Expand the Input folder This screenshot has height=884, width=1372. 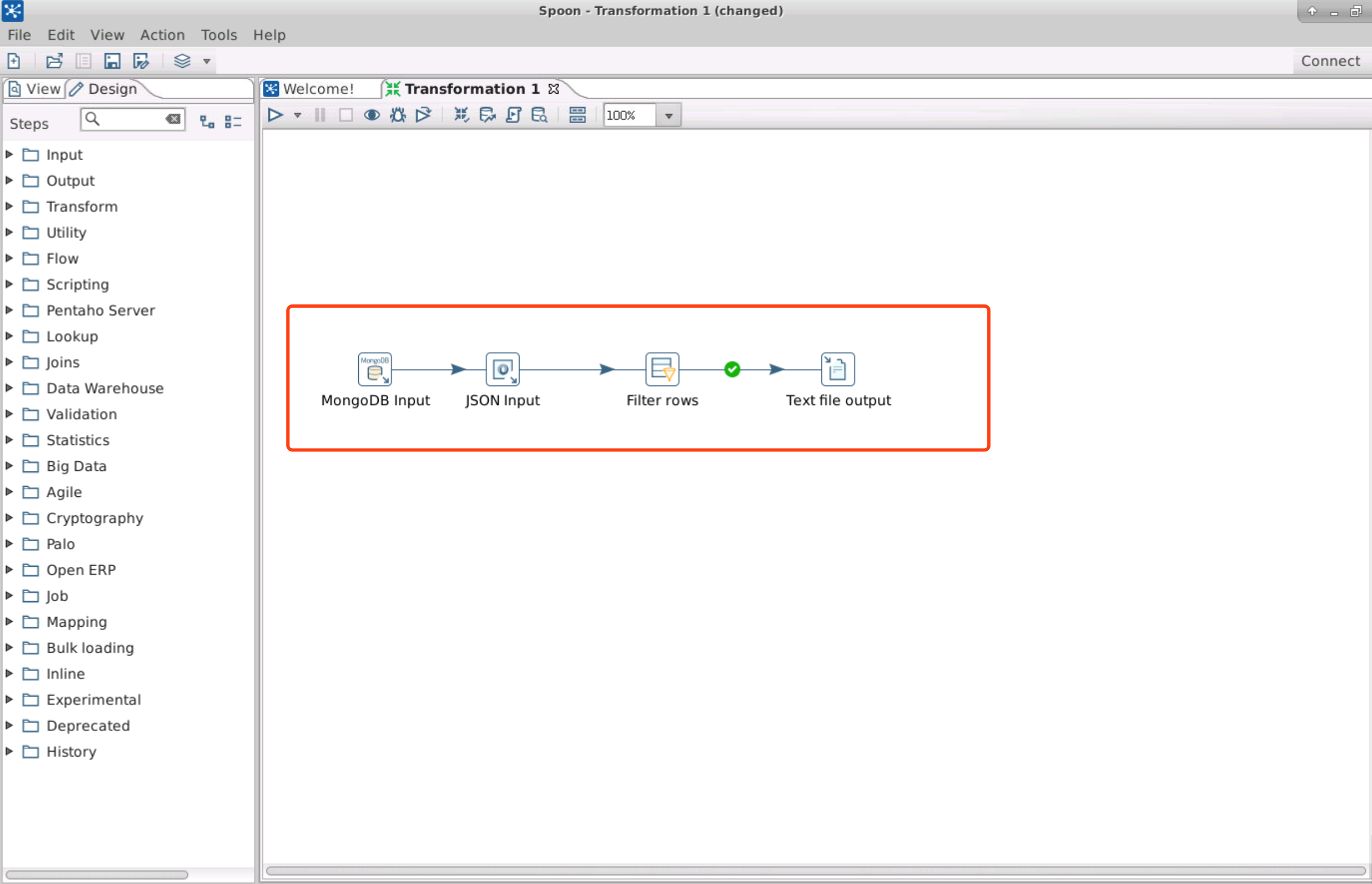point(9,154)
